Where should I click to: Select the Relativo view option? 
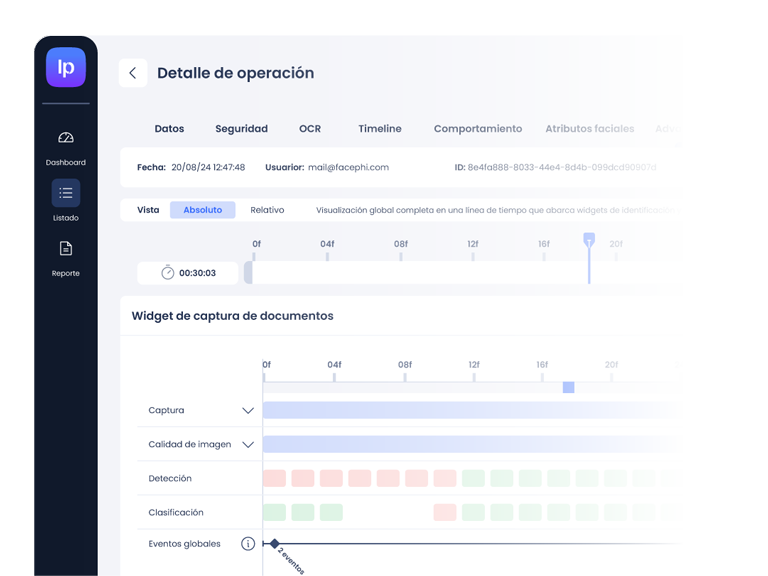pyautogui.click(x=267, y=210)
